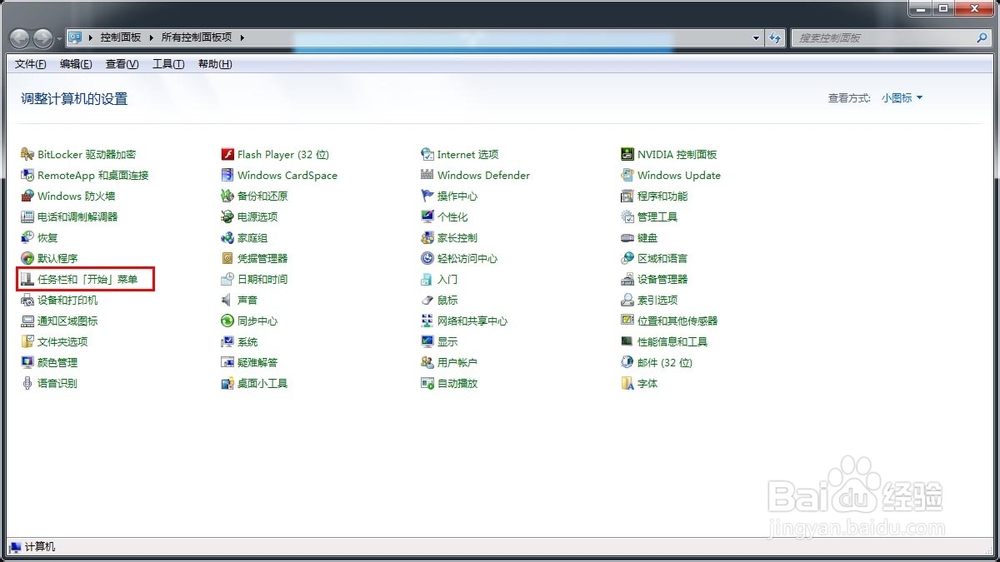Refresh the control panel view
Screen dimensions: 1000x562
coord(775,38)
